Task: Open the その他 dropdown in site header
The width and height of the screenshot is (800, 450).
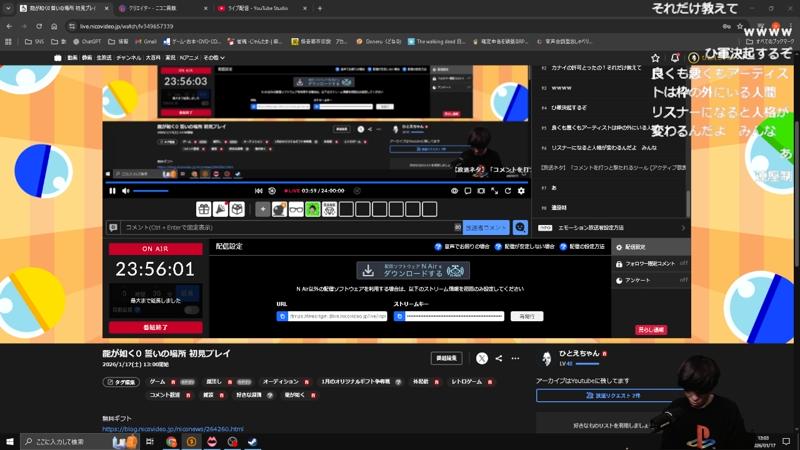Action: [214, 58]
